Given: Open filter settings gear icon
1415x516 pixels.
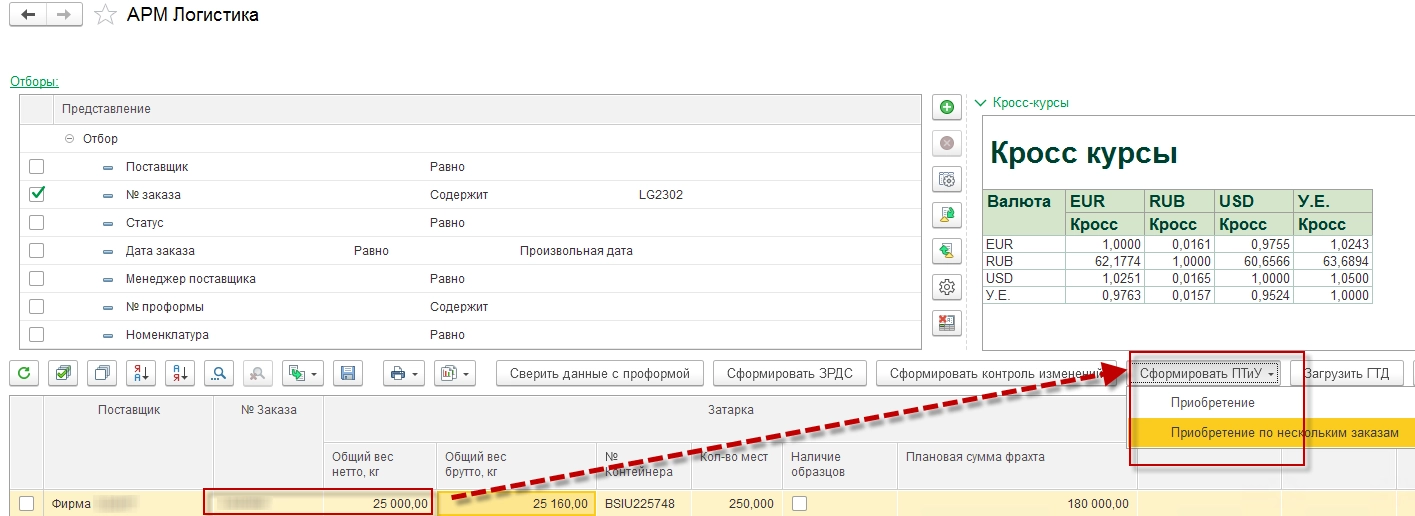Looking at the screenshot, I should 947,287.
